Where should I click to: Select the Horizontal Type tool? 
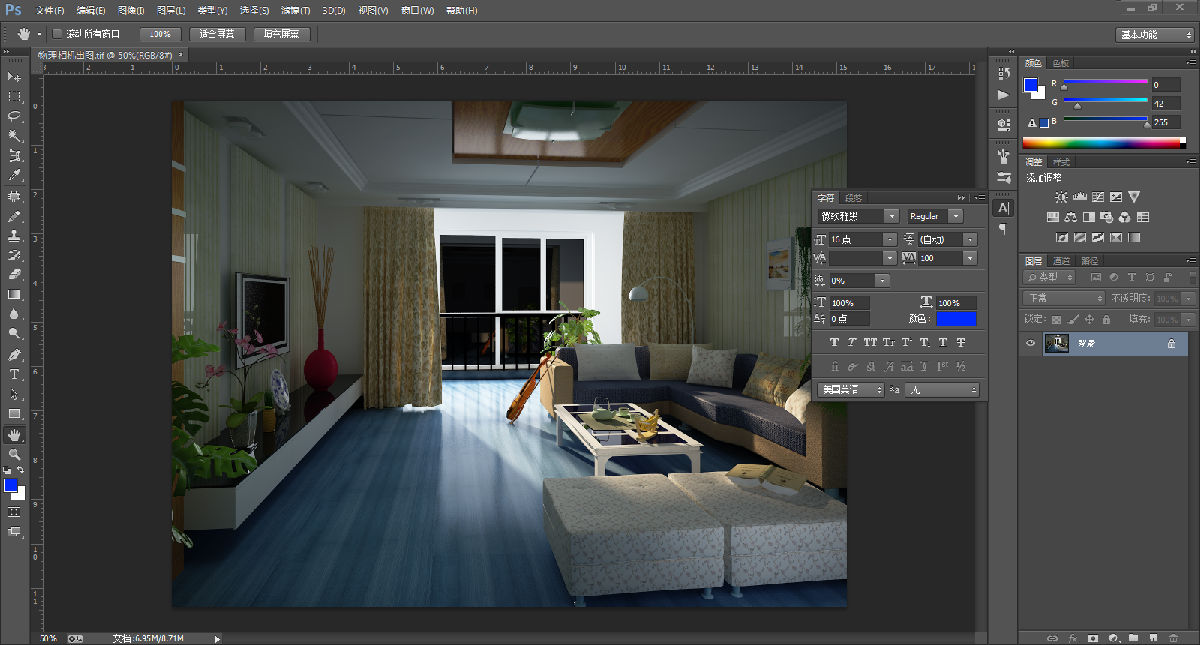coord(14,374)
